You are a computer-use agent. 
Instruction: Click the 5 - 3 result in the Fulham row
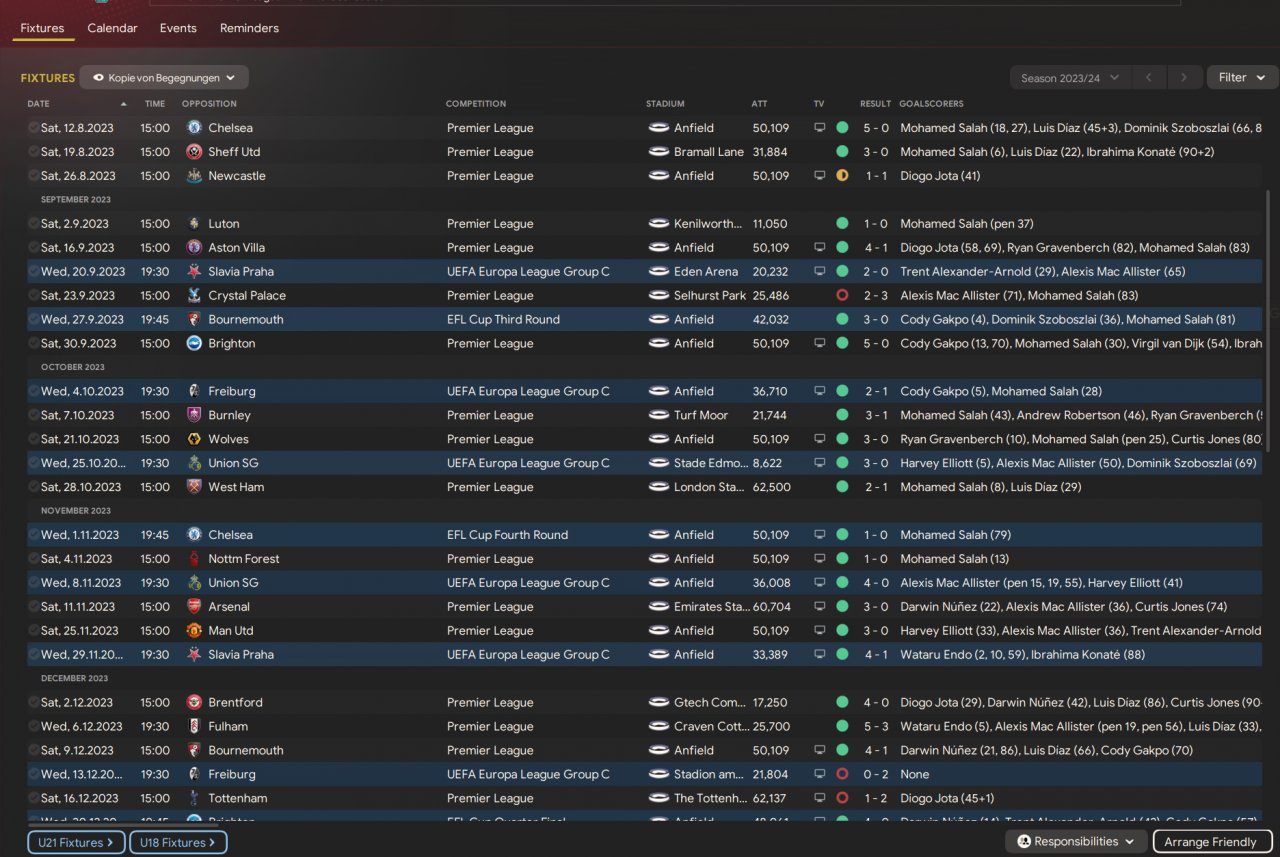pyautogui.click(x=875, y=727)
